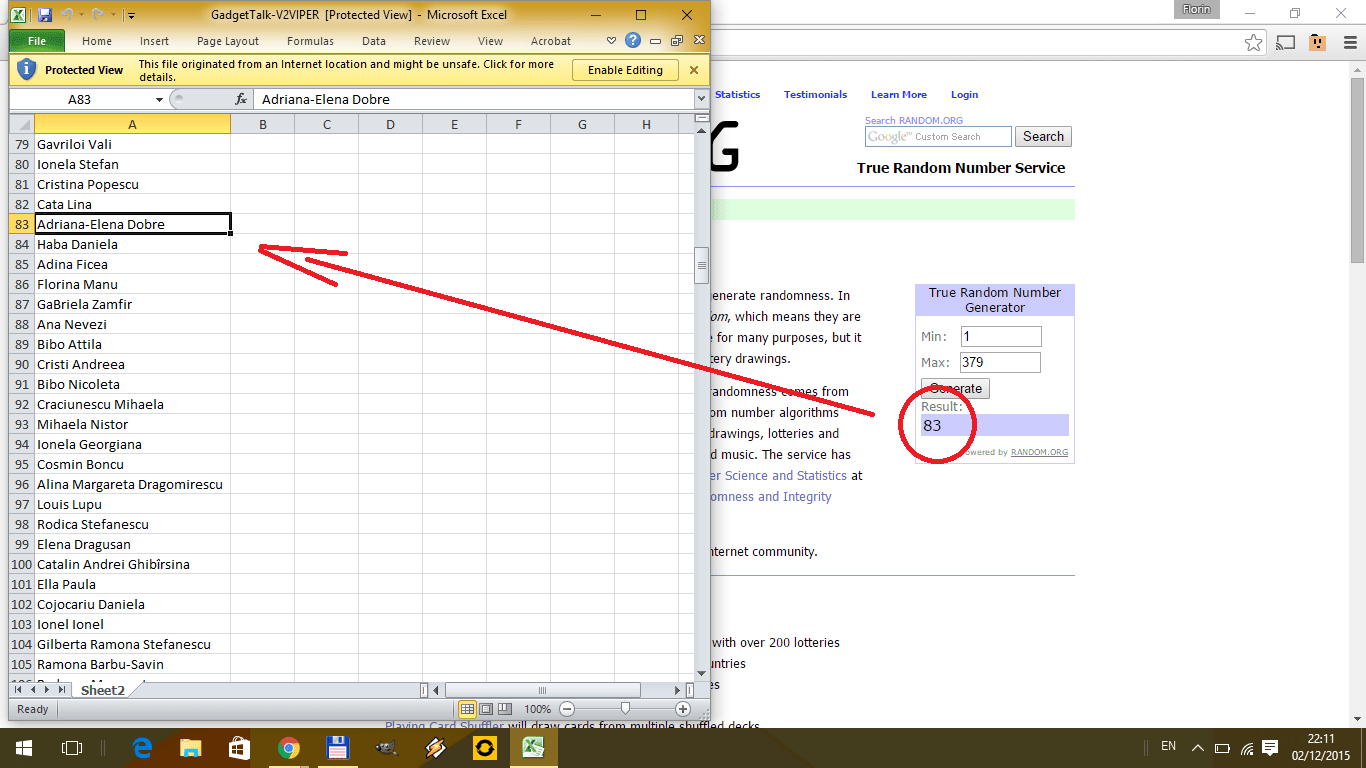
Task: Bookmark the page with Chrome's star icon
Action: pos(1253,42)
